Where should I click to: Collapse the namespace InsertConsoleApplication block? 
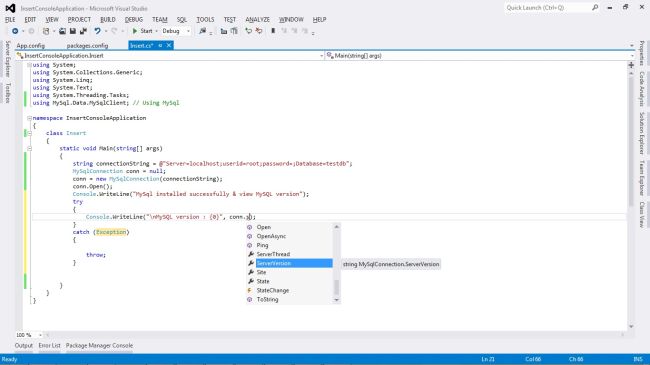pos(29,118)
